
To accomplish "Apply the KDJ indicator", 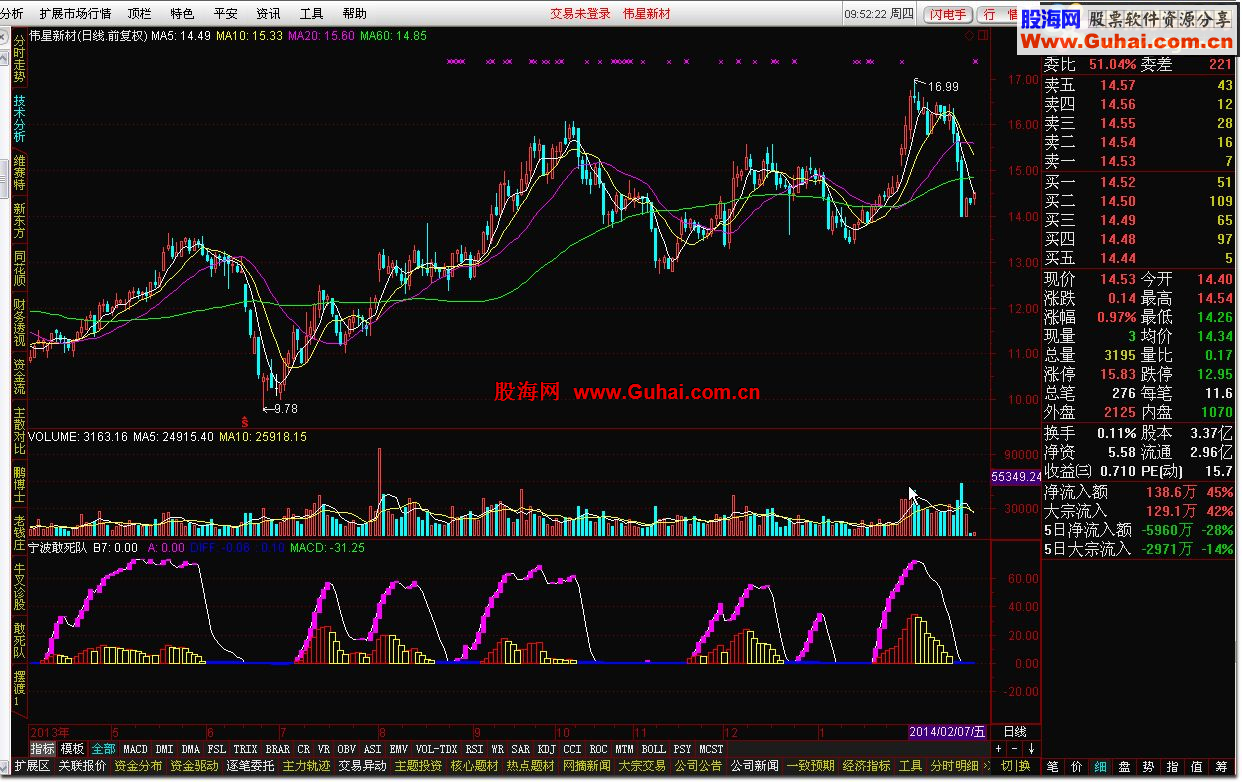I will (x=546, y=749).
